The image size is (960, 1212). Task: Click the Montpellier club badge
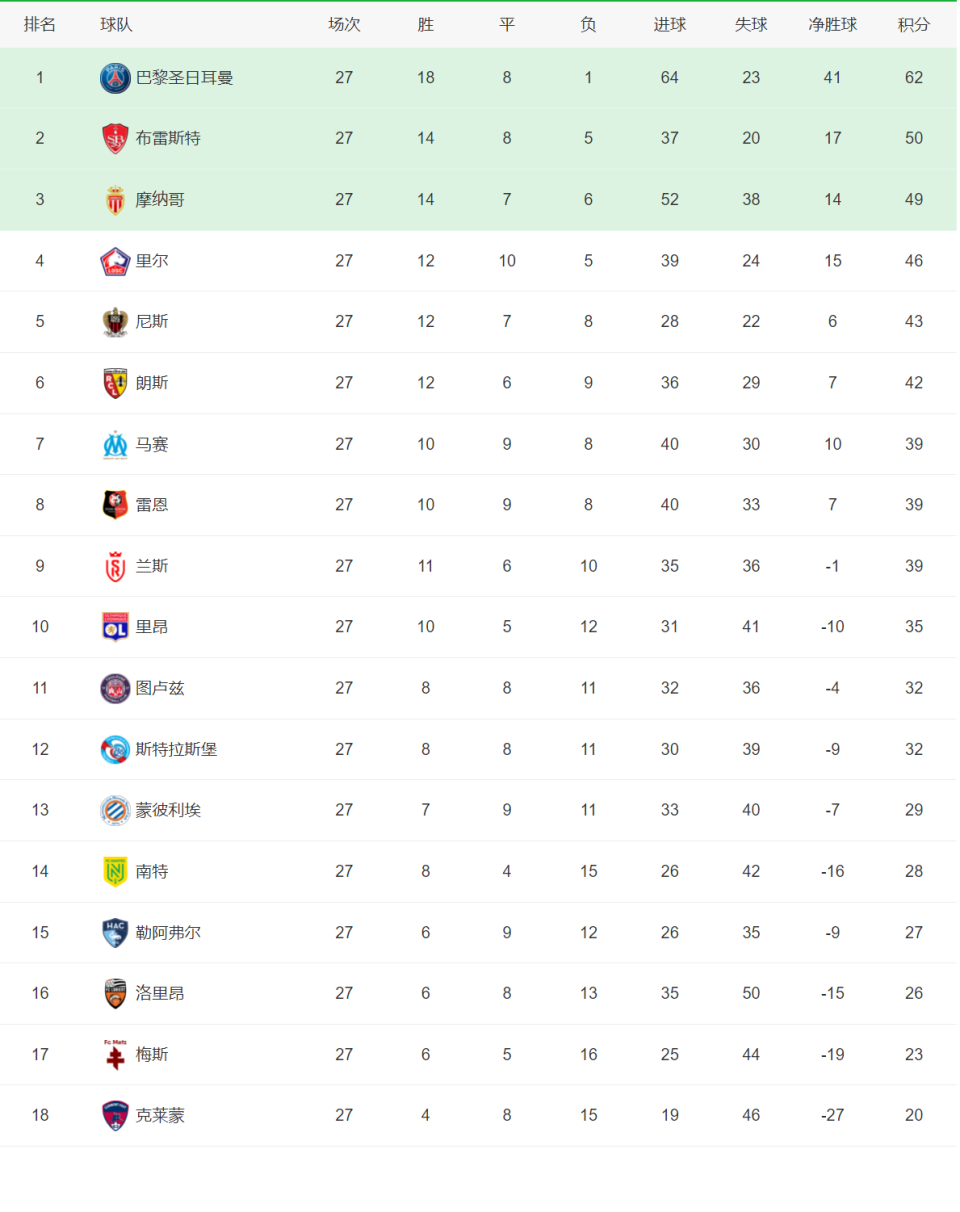tap(115, 810)
